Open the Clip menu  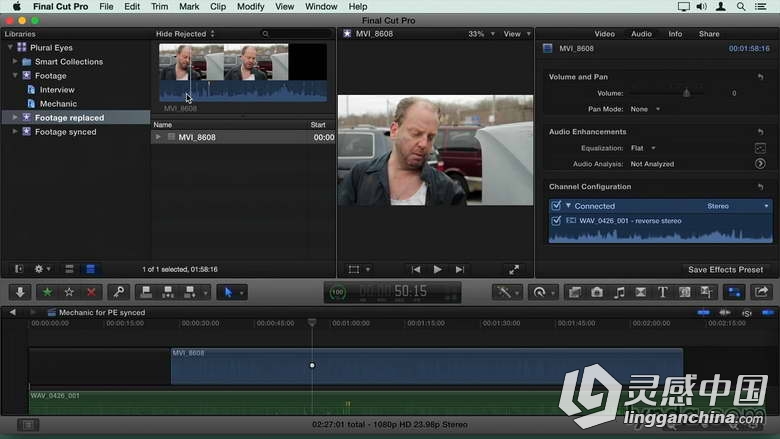(x=218, y=6)
